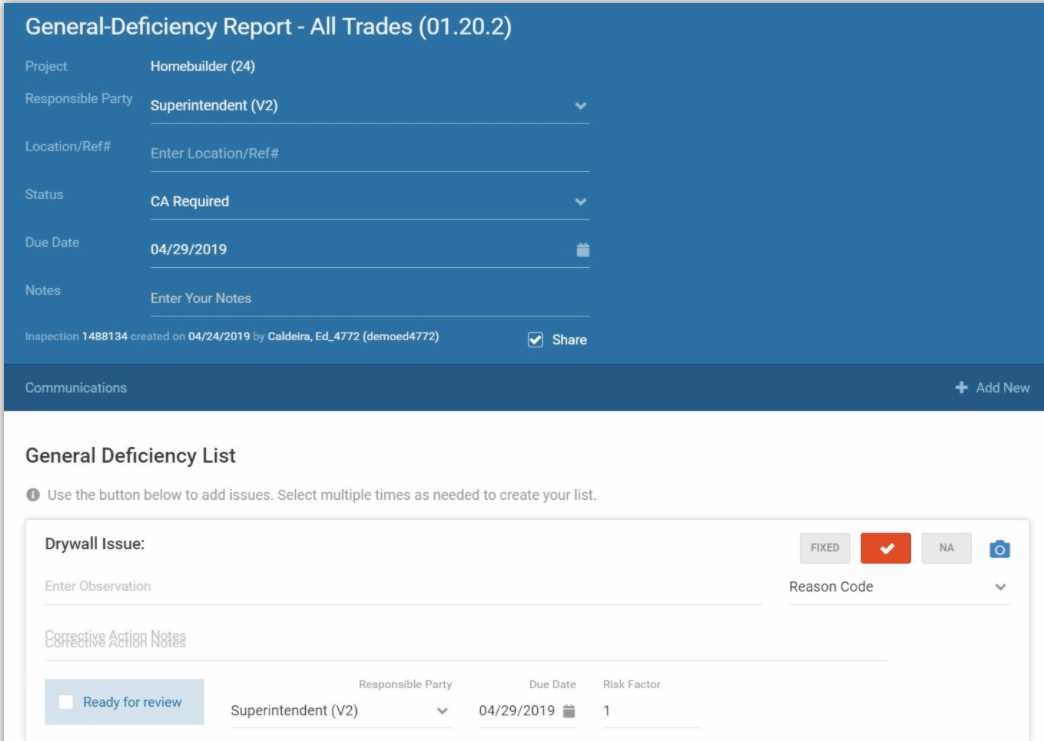Click the red checkmark deficiency button
This screenshot has height=741, width=1044.
[885, 548]
